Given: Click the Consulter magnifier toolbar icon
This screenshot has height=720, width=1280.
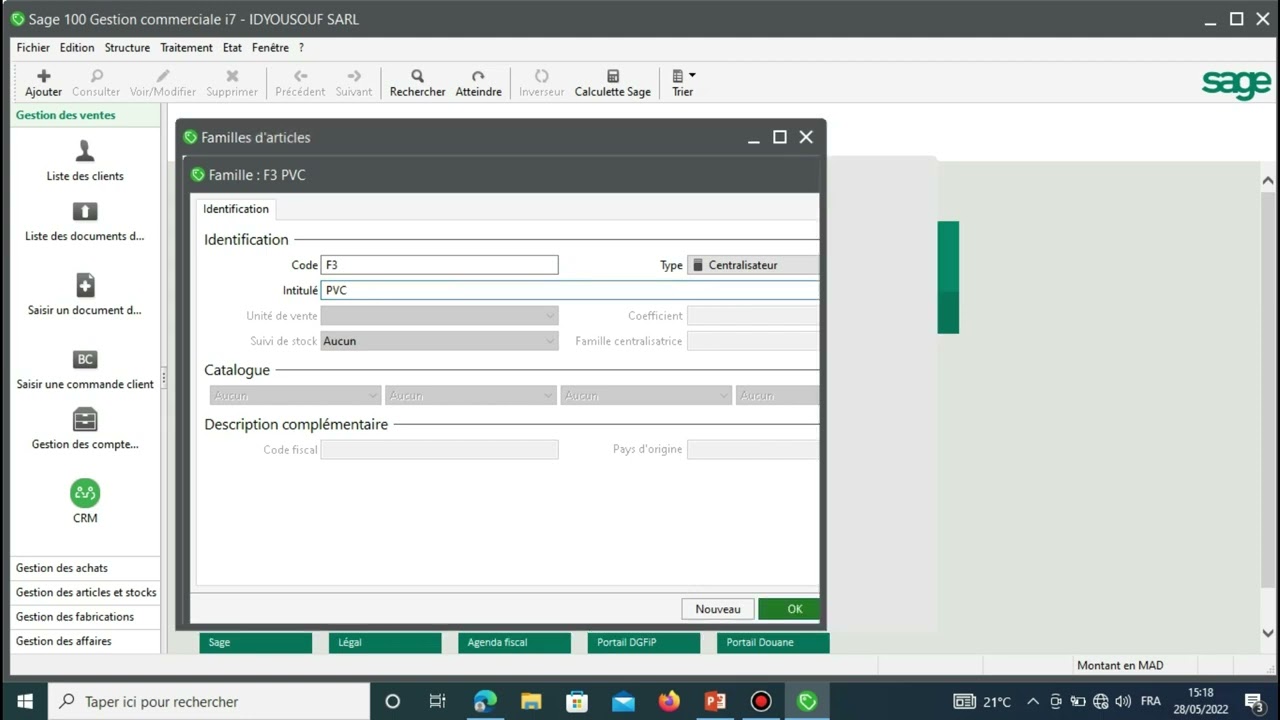Looking at the screenshot, I should (96, 76).
